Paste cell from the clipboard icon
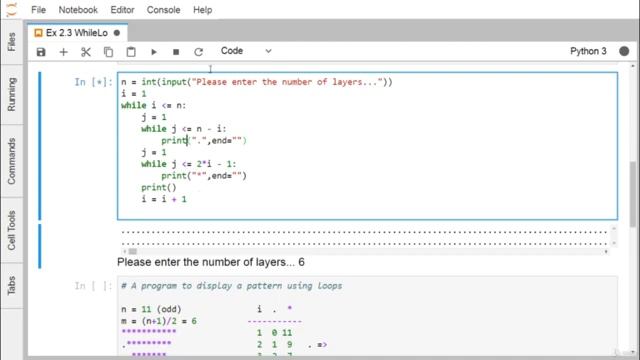This screenshot has width=640, height=360. (131, 52)
